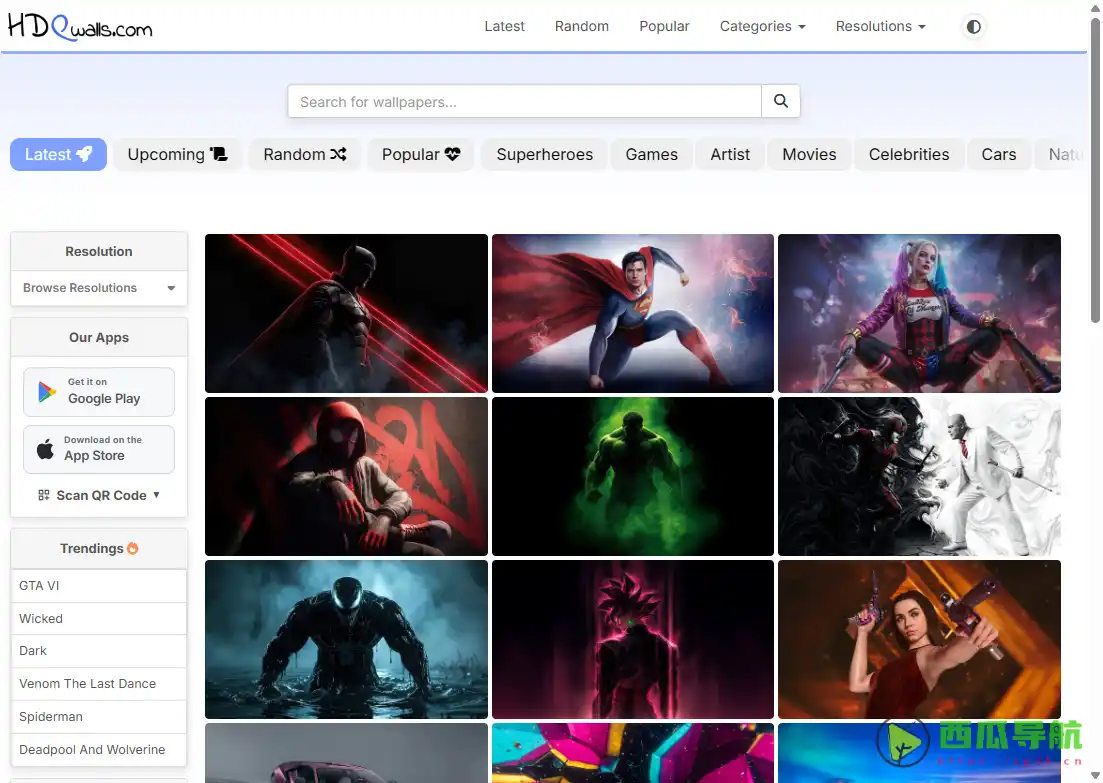Screen dimensions: 1103x783
Task: Open the Daredevil versus Kingpin wallpaper
Action: pyautogui.click(x=919, y=476)
